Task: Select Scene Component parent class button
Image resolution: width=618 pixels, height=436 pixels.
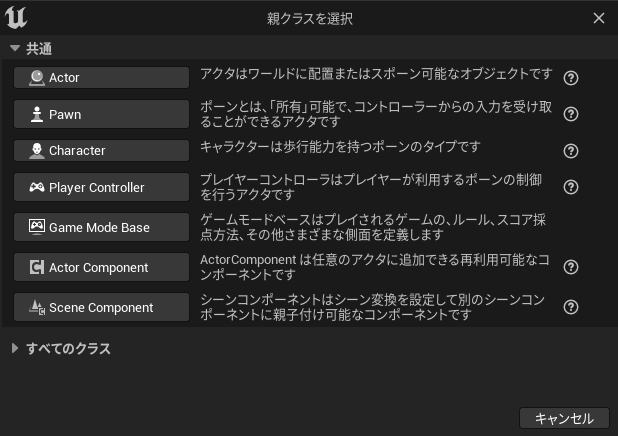Action: tap(102, 307)
